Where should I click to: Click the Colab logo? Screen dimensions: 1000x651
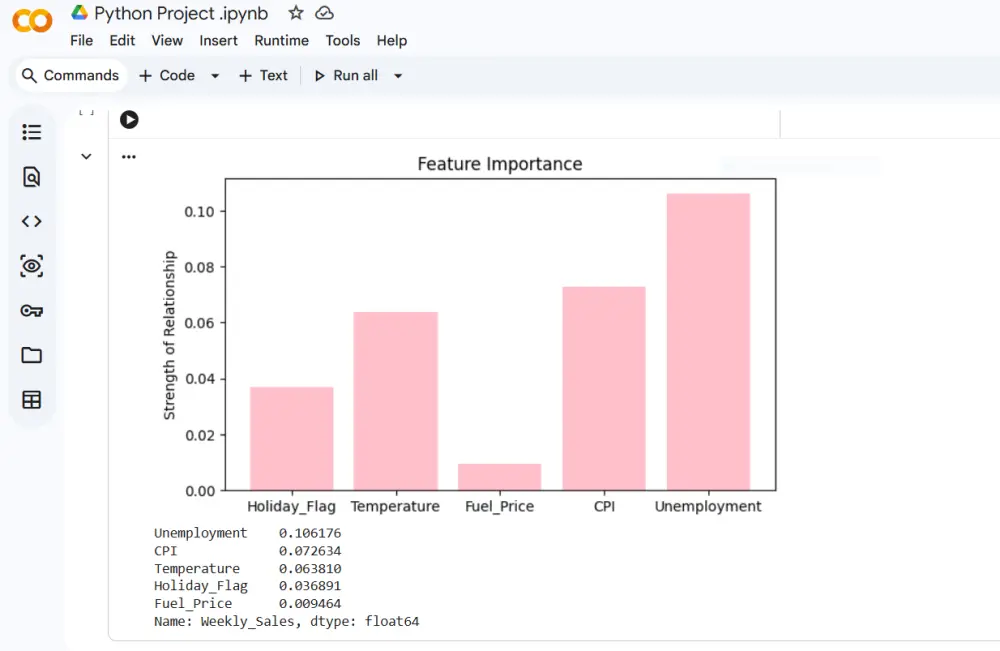31,21
